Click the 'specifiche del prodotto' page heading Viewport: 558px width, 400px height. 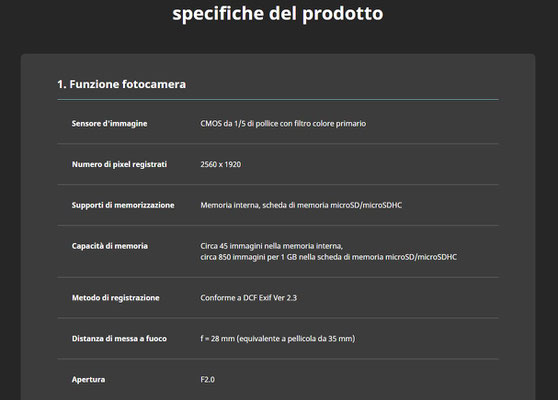pos(278,14)
